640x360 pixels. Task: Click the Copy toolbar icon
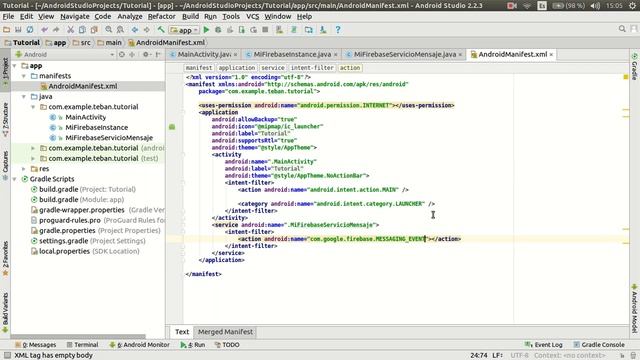pos(82,30)
